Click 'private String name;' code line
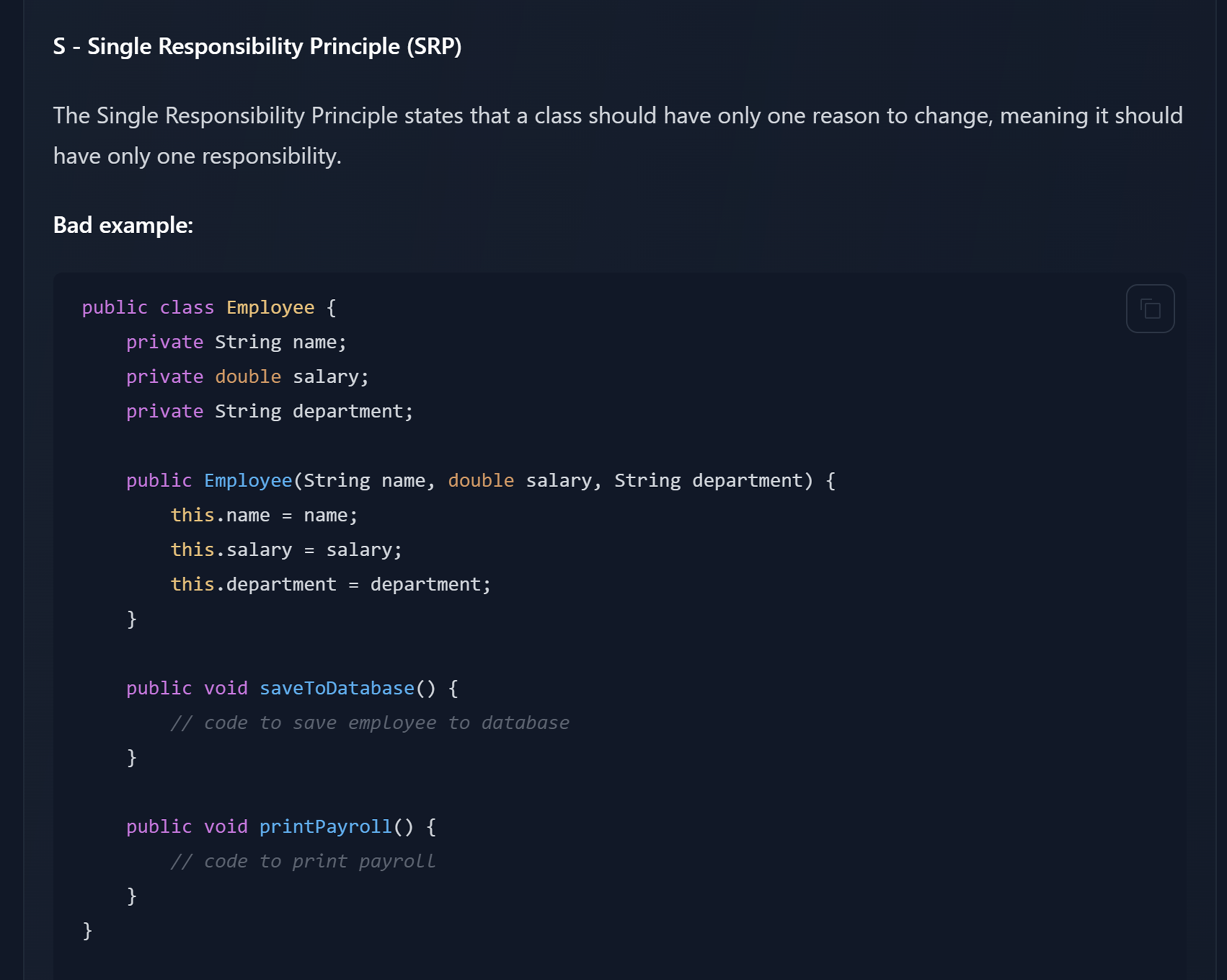 click(x=236, y=342)
